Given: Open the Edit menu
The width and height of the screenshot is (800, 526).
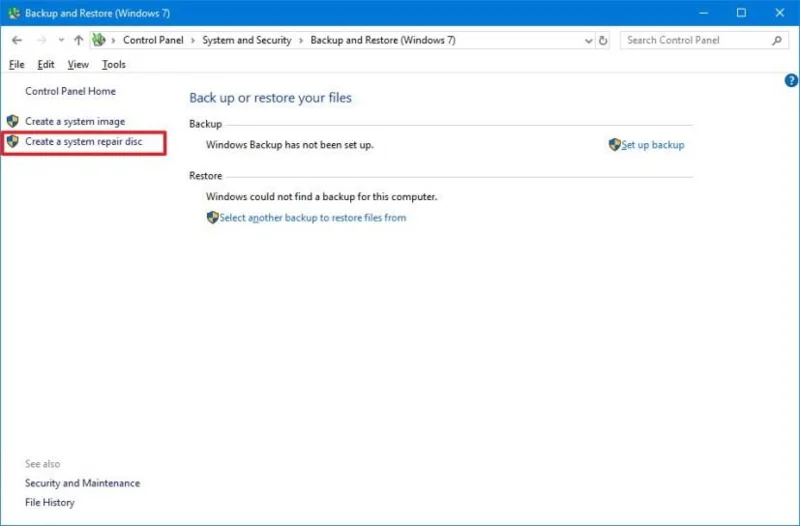Looking at the screenshot, I should (45, 64).
